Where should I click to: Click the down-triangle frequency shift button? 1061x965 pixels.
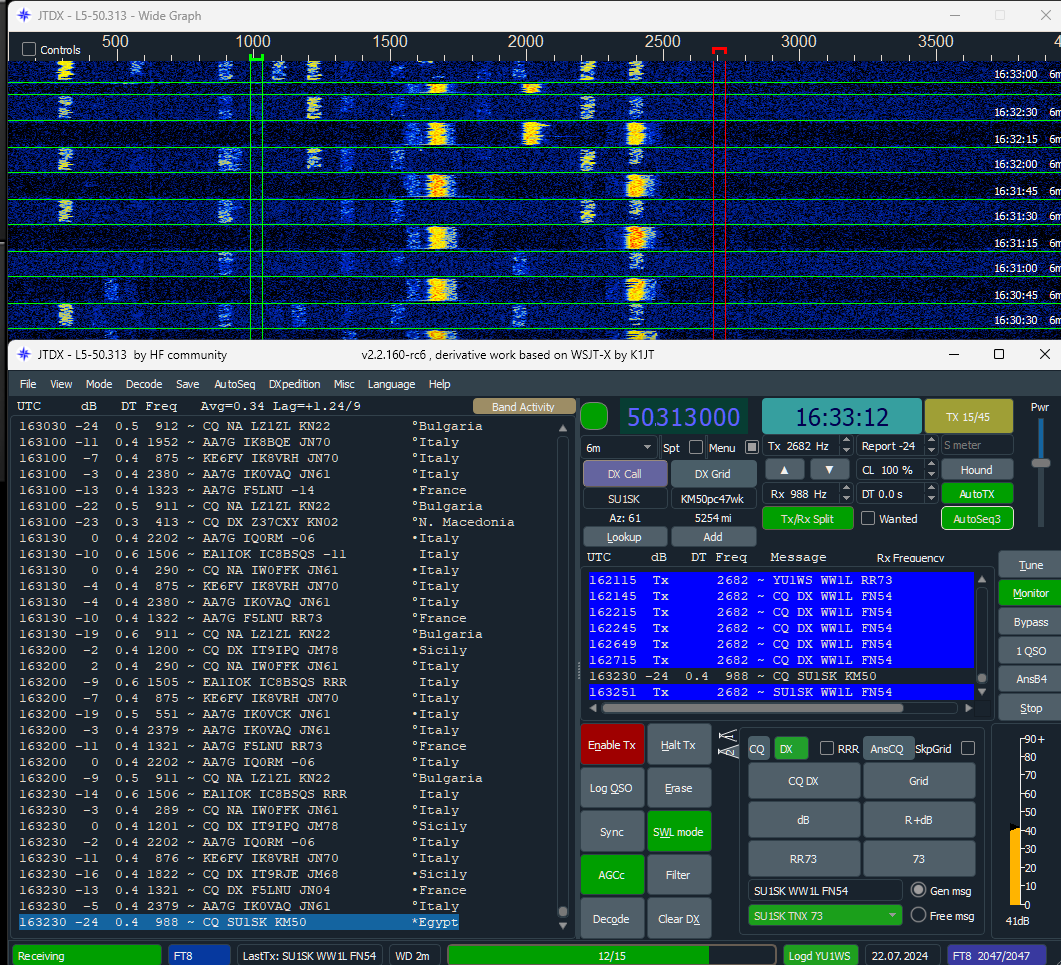click(x=829, y=470)
